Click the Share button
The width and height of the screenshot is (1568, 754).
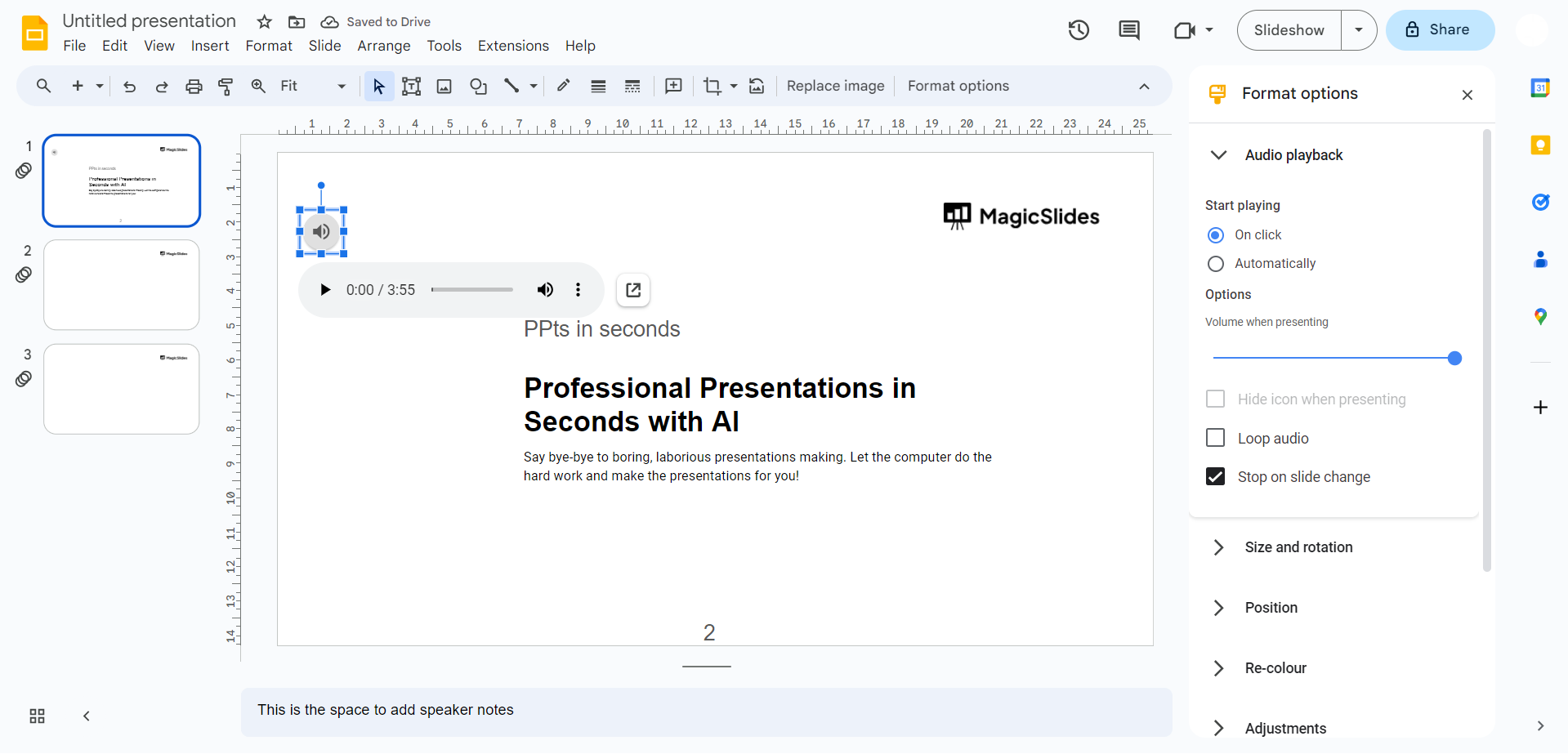tap(1440, 30)
